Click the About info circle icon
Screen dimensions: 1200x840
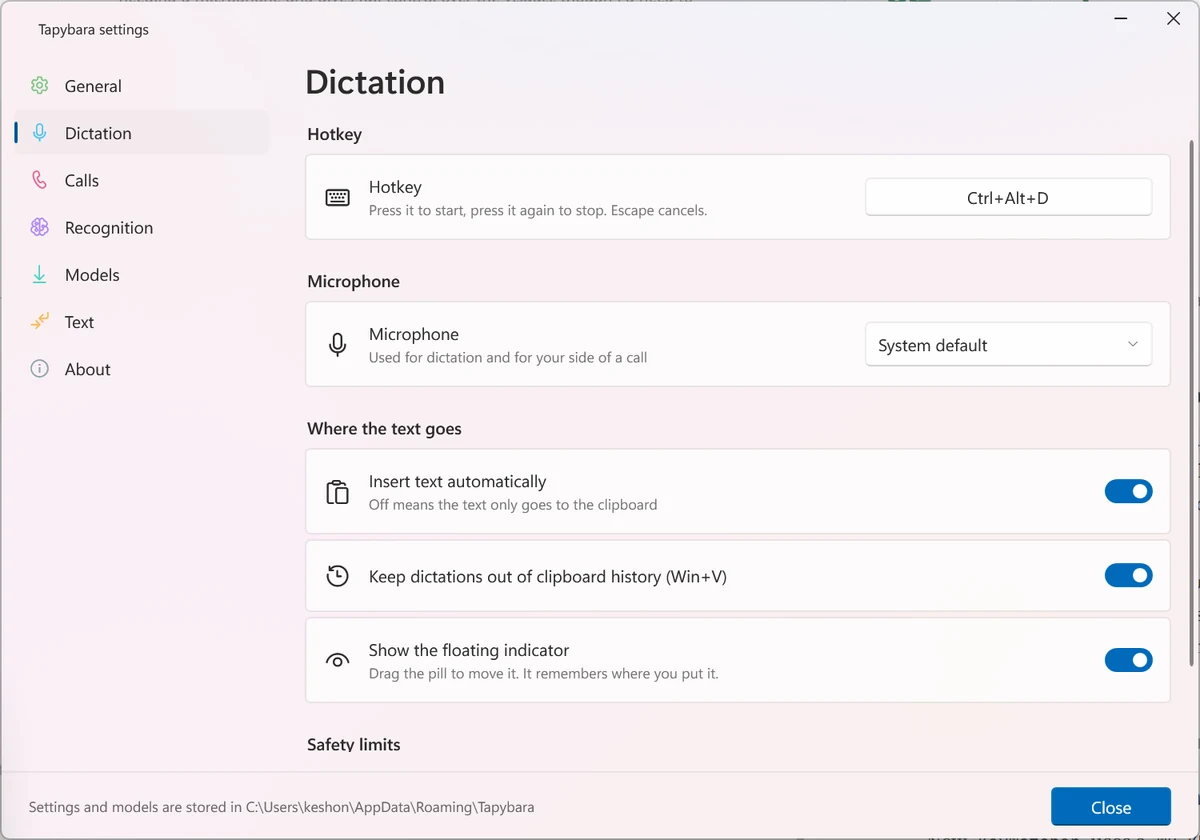click(x=39, y=368)
